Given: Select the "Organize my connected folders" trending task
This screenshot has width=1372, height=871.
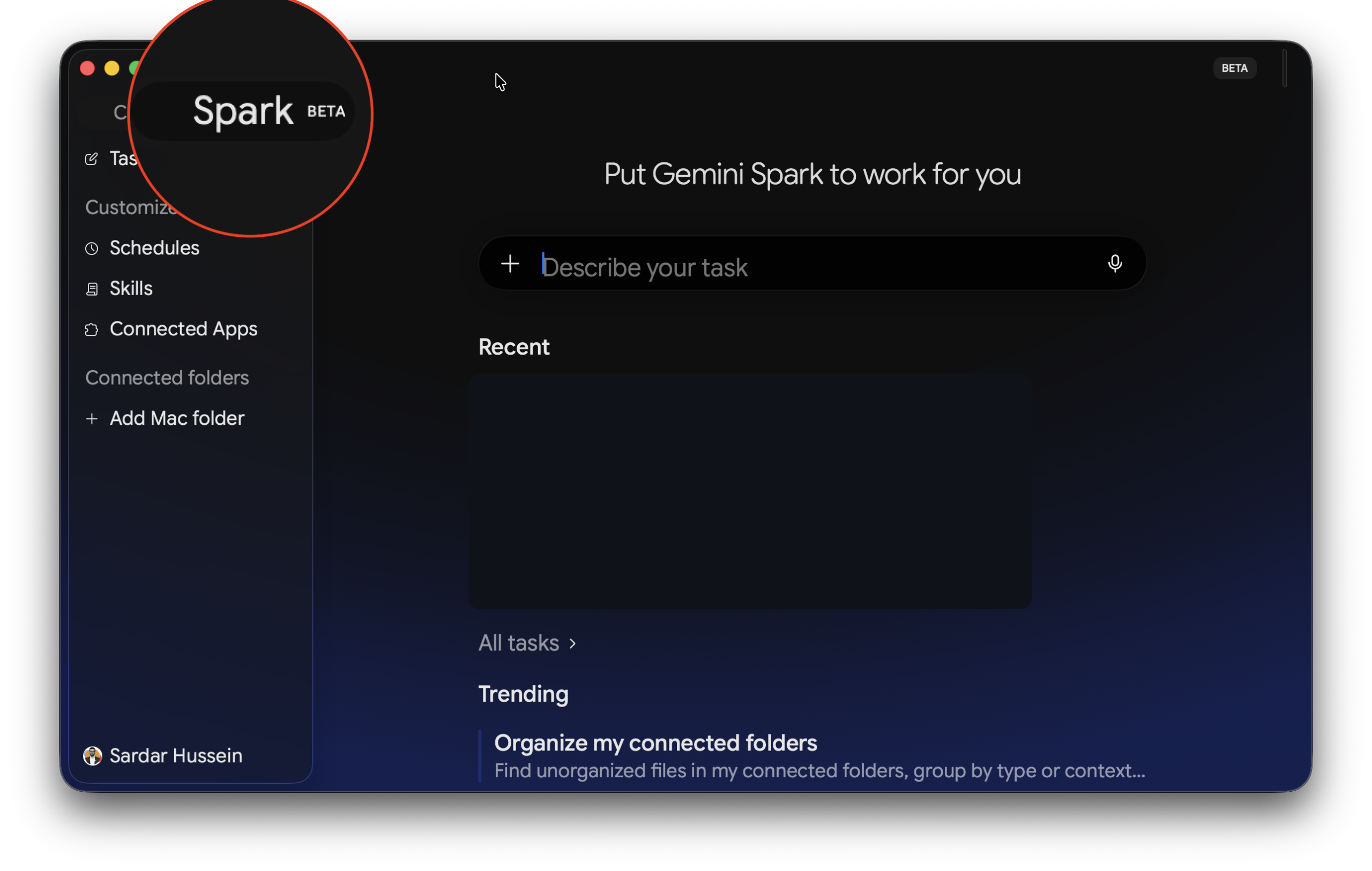Looking at the screenshot, I should (812, 756).
